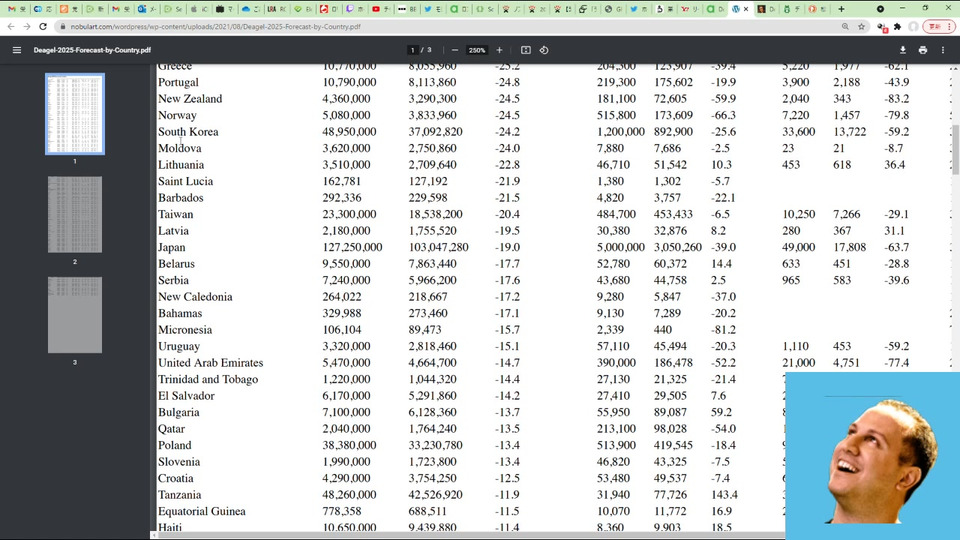Zoom in the PDF with the plus icon
Viewport: 960px width, 540px height.
click(500, 50)
